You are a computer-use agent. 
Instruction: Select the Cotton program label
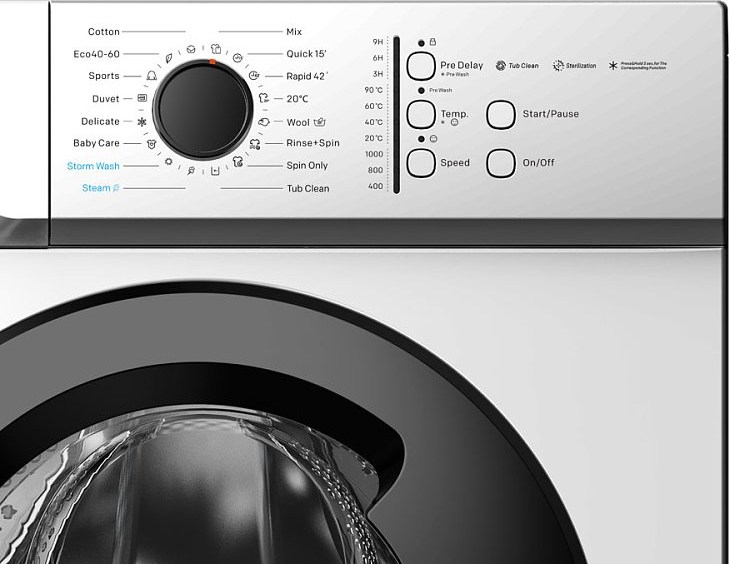[x=104, y=32]
